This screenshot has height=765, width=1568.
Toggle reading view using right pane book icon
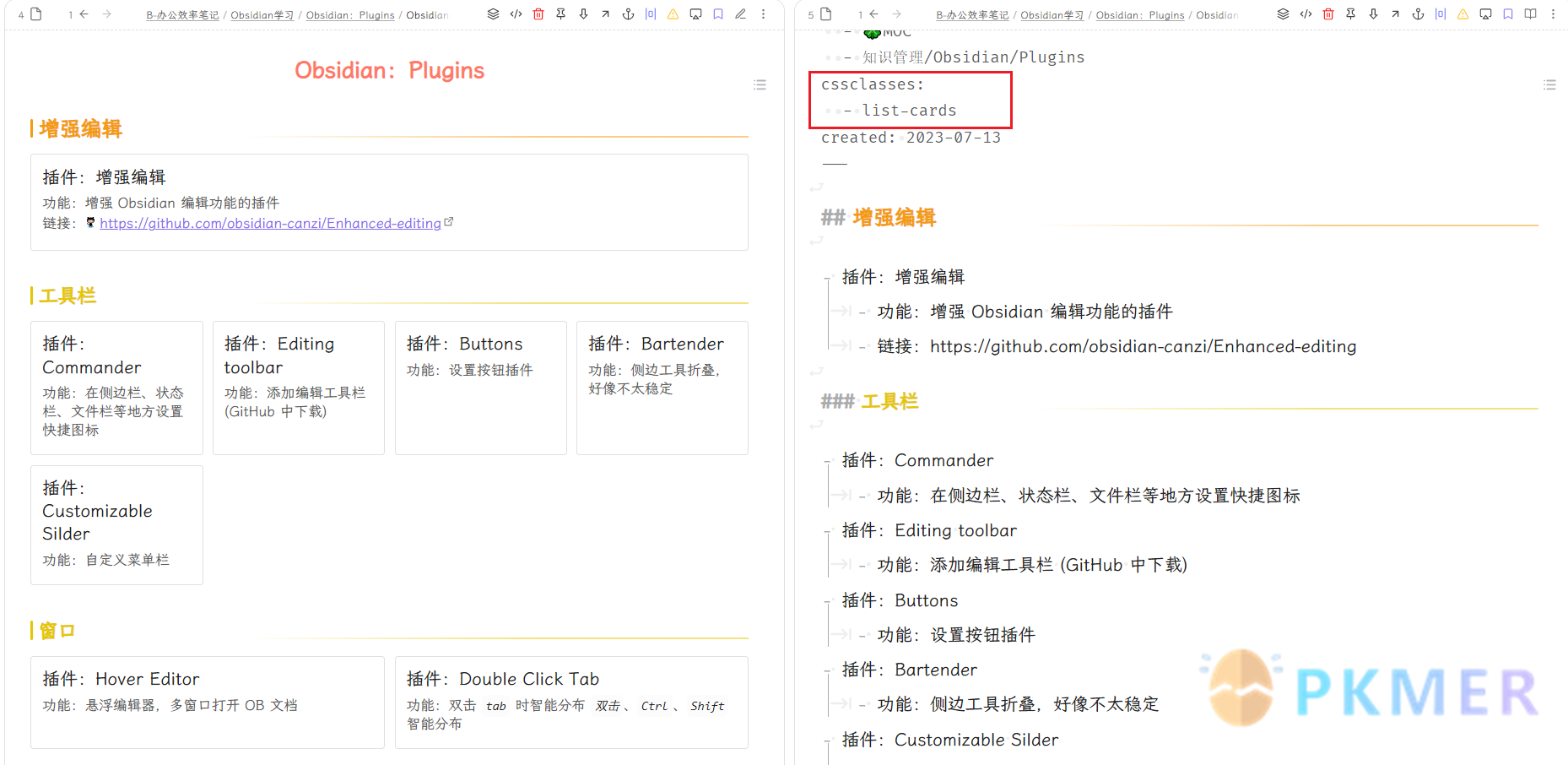1530,14
